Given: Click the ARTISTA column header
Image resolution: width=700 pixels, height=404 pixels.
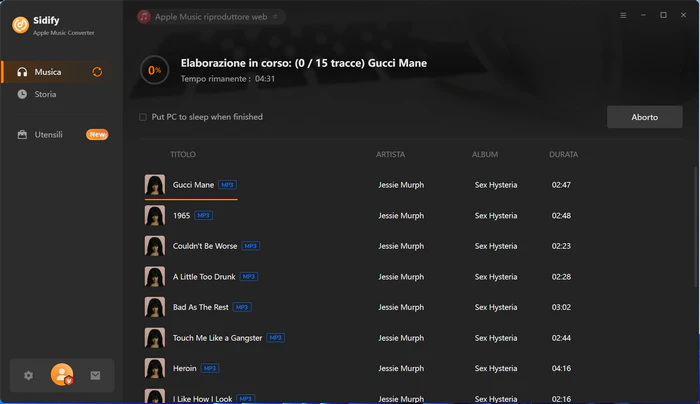Looking at the screenshot, I should [x=390, y=154].
